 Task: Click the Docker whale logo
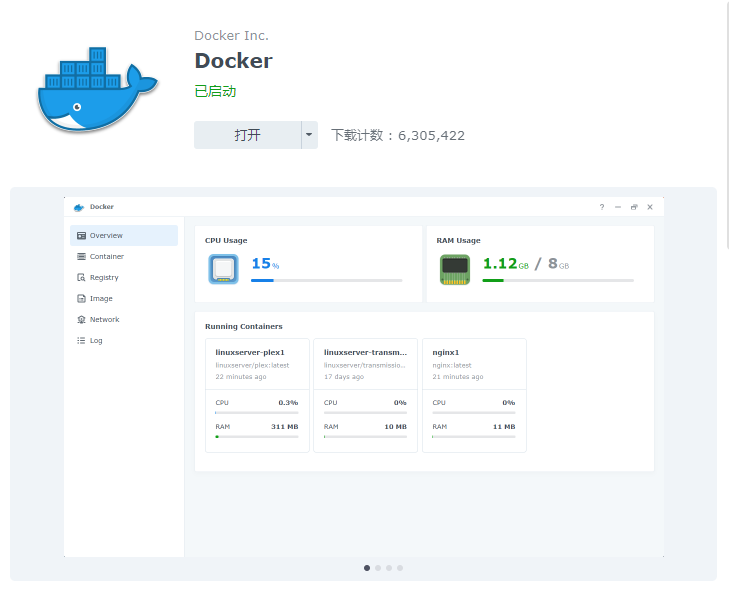[98, 89]
